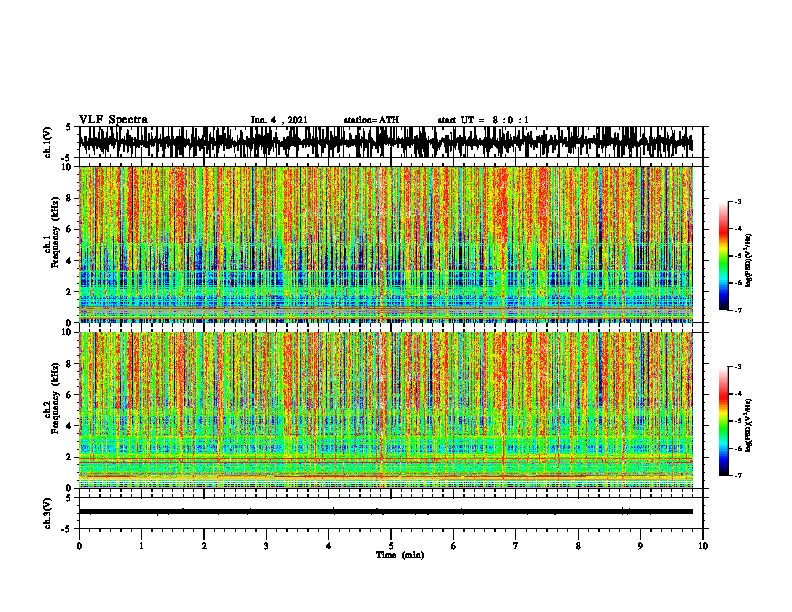Click time axis tick label "5"
Viewport: 792px width, 612px height.
[x=391, y=546]
